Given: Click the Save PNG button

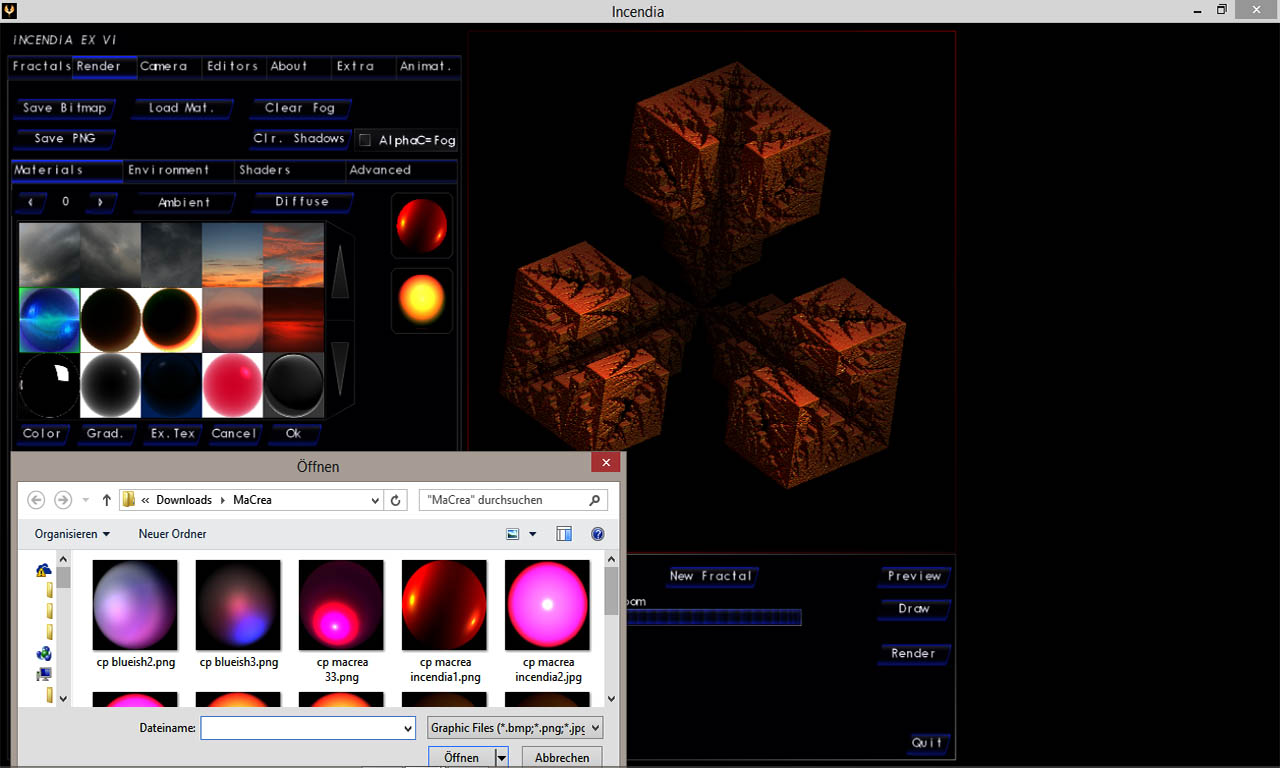Looking at the screenshot, I should click(65, 139).
